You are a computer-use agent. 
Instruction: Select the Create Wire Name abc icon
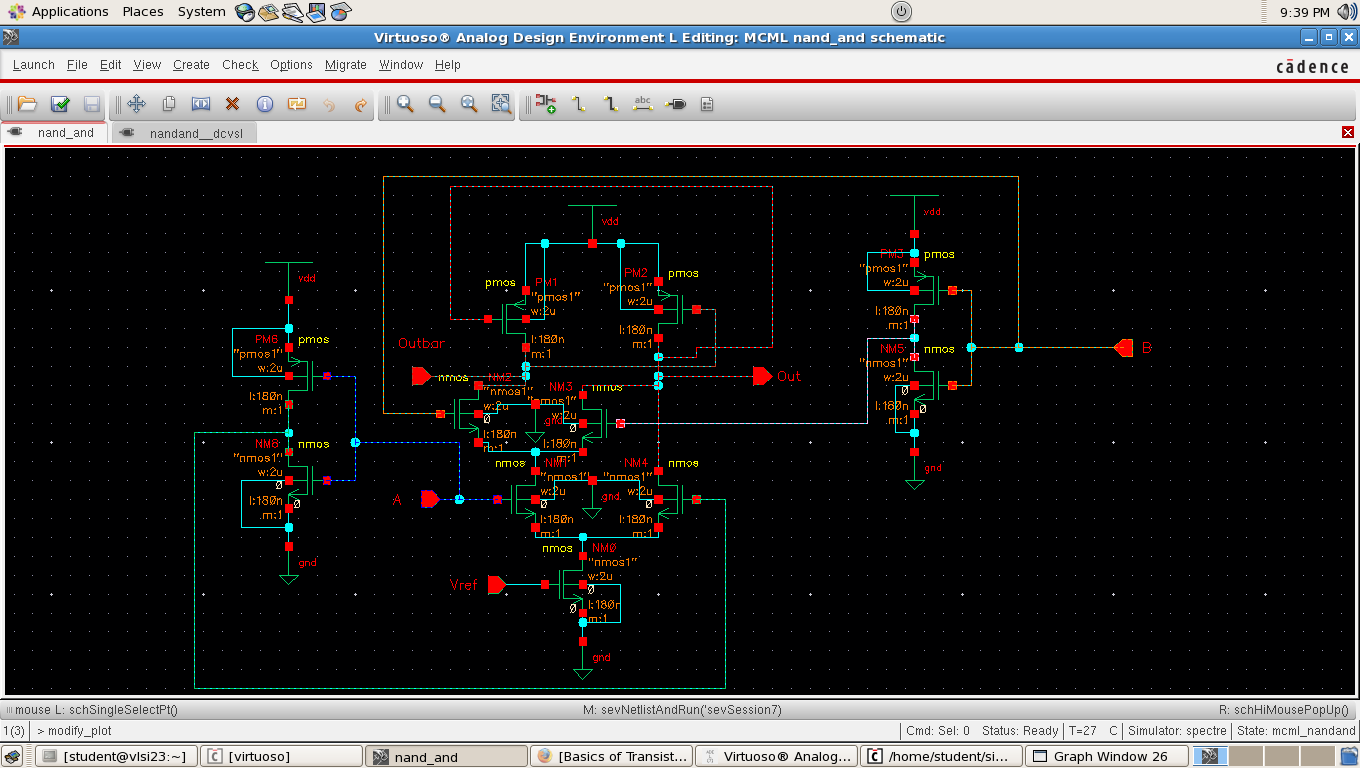click(x=643, y=104)
